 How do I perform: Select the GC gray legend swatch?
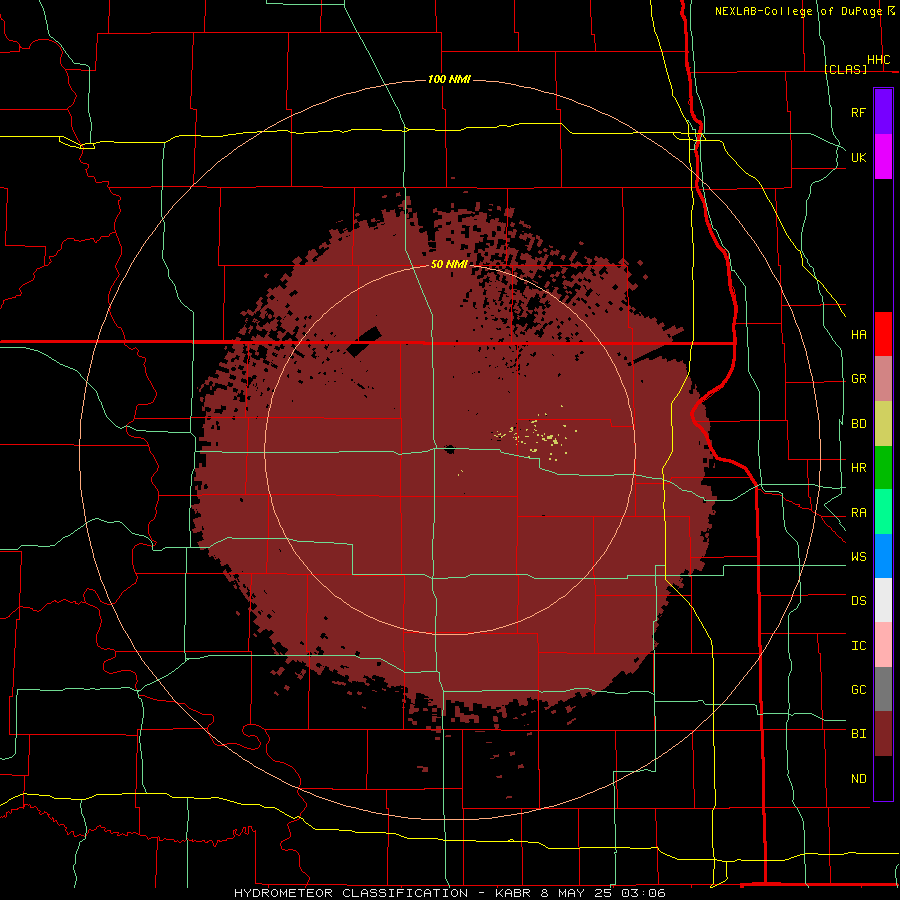tap(883, 689)
